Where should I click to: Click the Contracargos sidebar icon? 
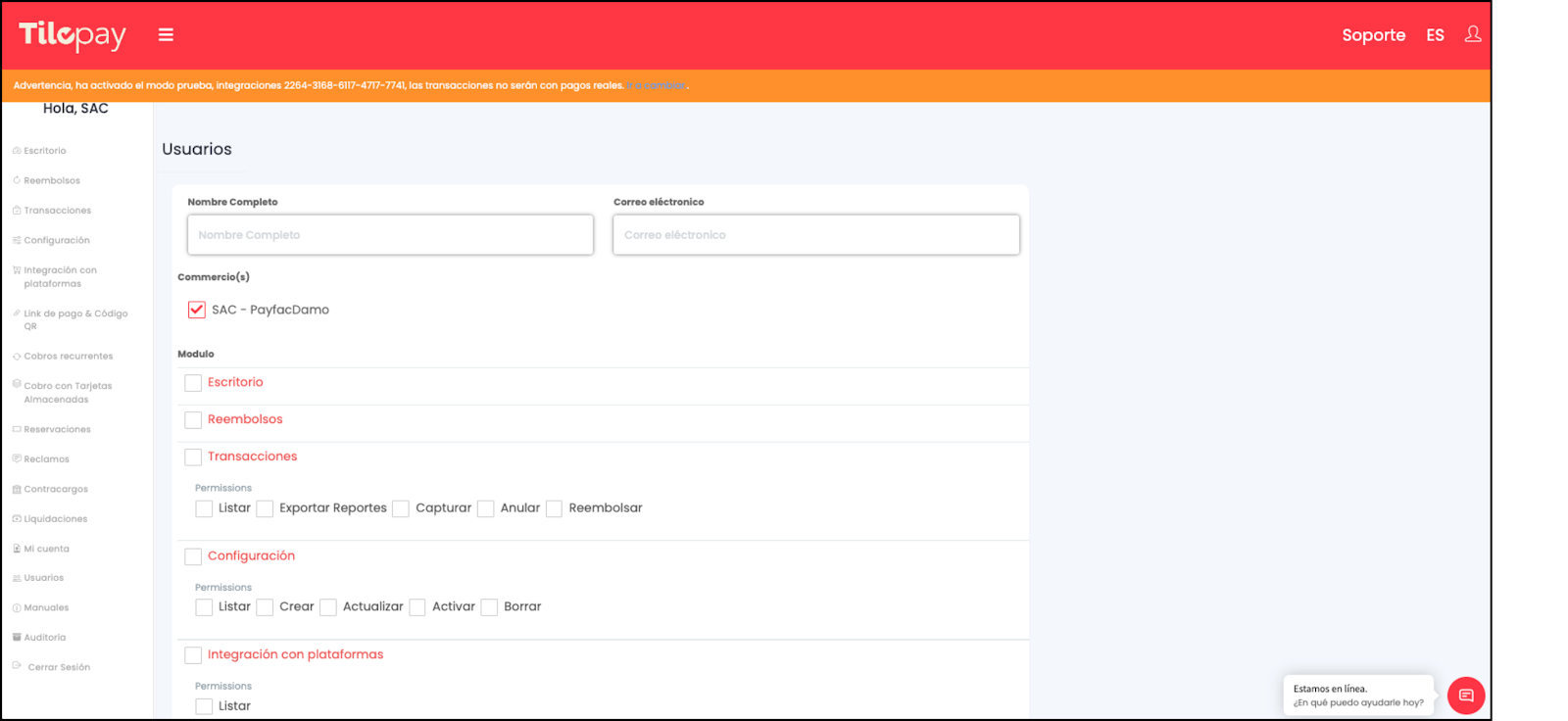(x=17, y=489)
